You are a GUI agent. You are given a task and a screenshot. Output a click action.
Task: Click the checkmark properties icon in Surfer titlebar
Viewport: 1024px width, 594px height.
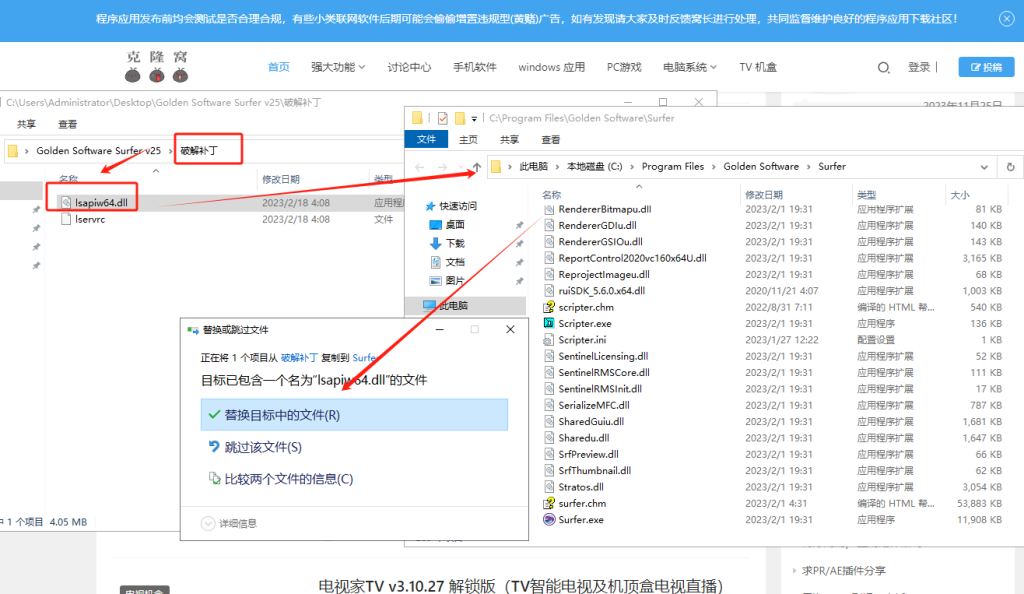pos(443,118)
